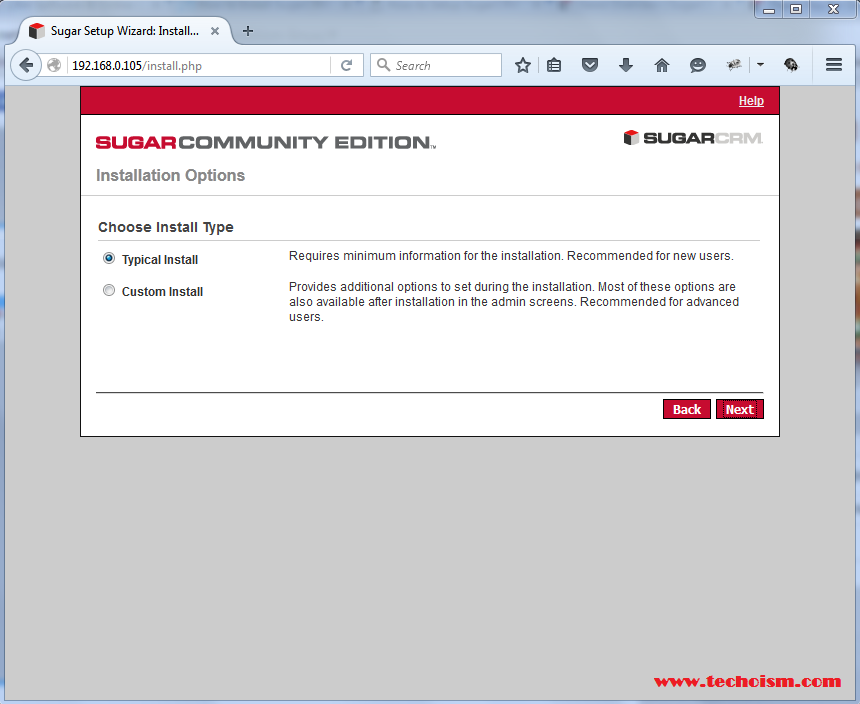860x704 pixels.
Task: Click the magnifier icon in search box
Action: (x=383, y=65)
